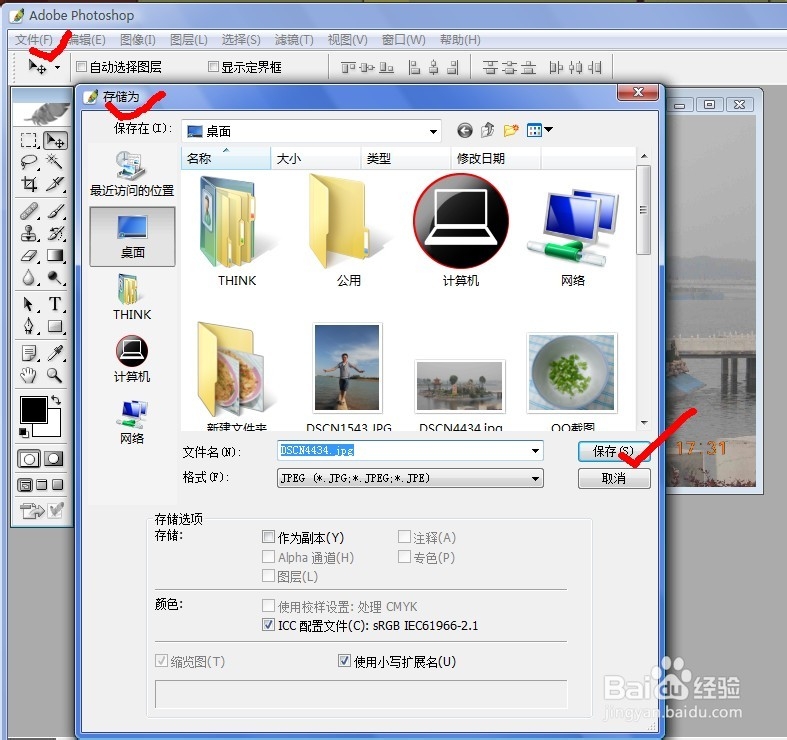Select the Rectangular Marquee tool
The image size is (787, 740).
29,140
